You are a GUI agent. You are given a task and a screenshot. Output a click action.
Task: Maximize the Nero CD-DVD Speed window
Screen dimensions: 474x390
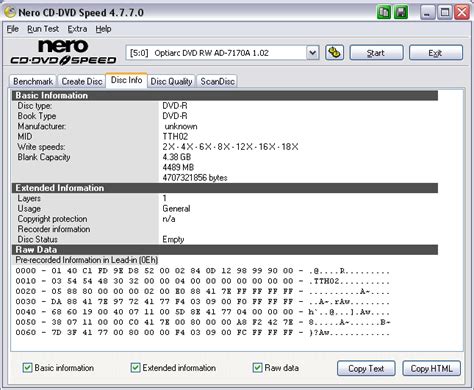point(445,13)
